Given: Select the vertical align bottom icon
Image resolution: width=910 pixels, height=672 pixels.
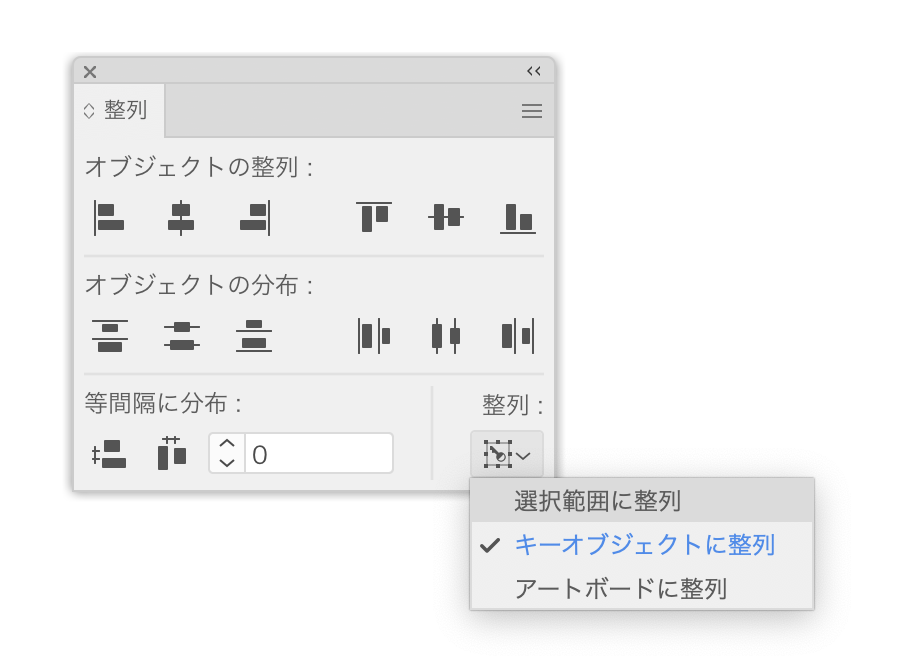Looking at the screenshot, I should 517,218.
